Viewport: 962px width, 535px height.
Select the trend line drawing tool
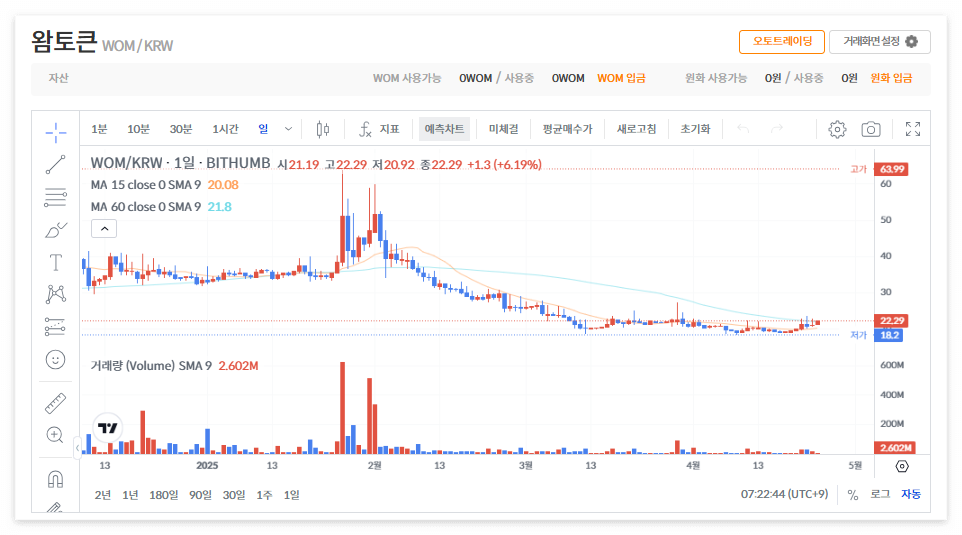55,164
